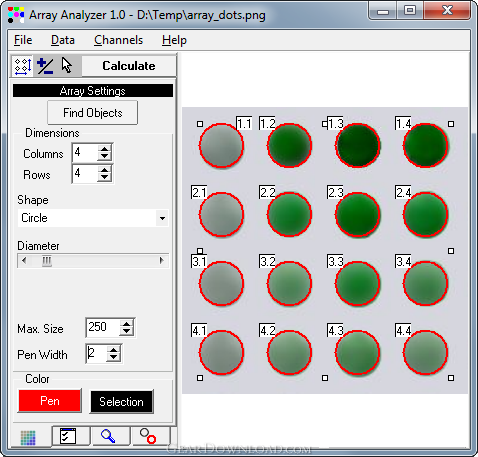Open the Channels menu
Screen dimensions: 478x457
[118, 40]
